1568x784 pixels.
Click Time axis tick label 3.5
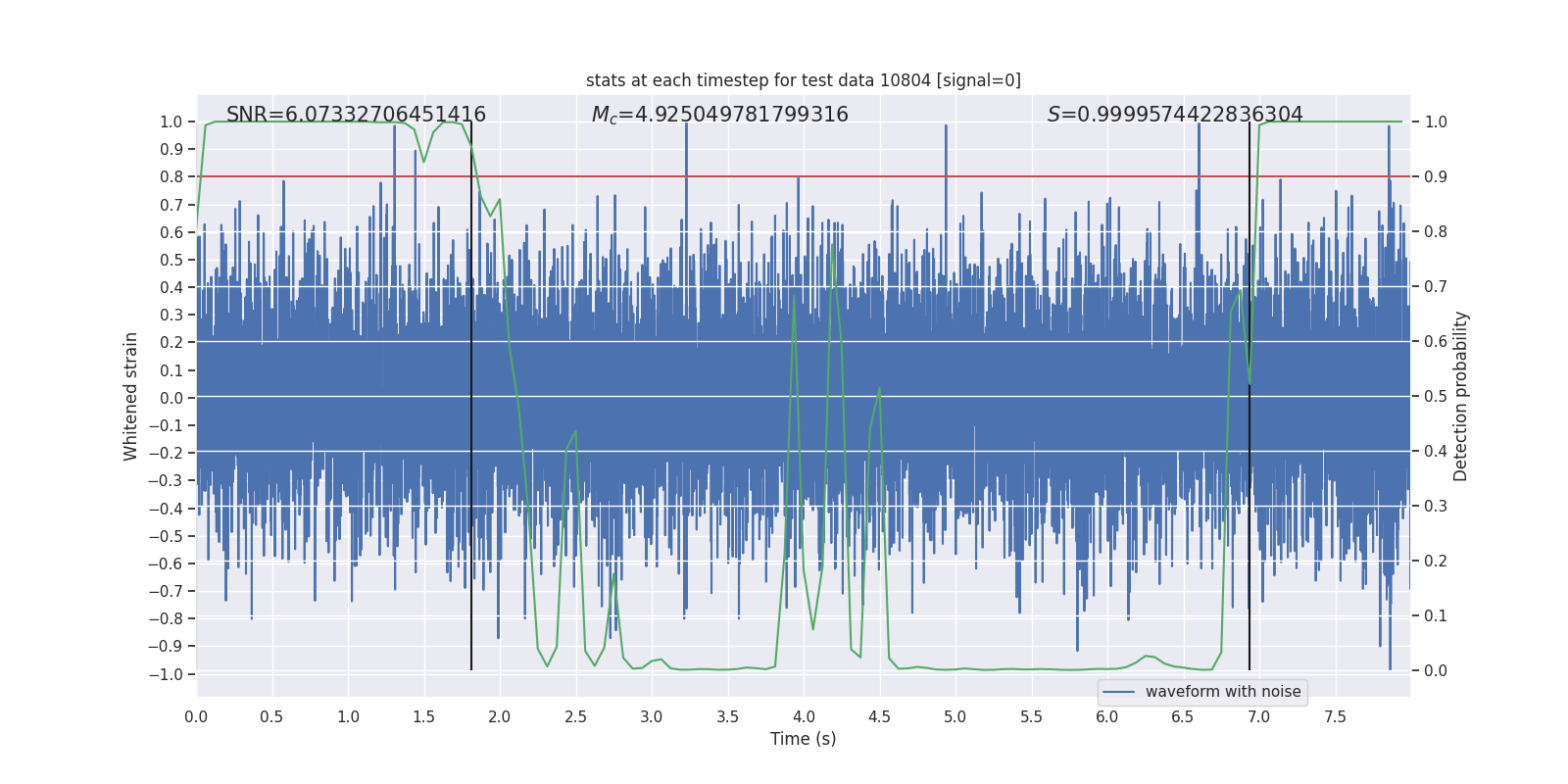click(727, 717)
